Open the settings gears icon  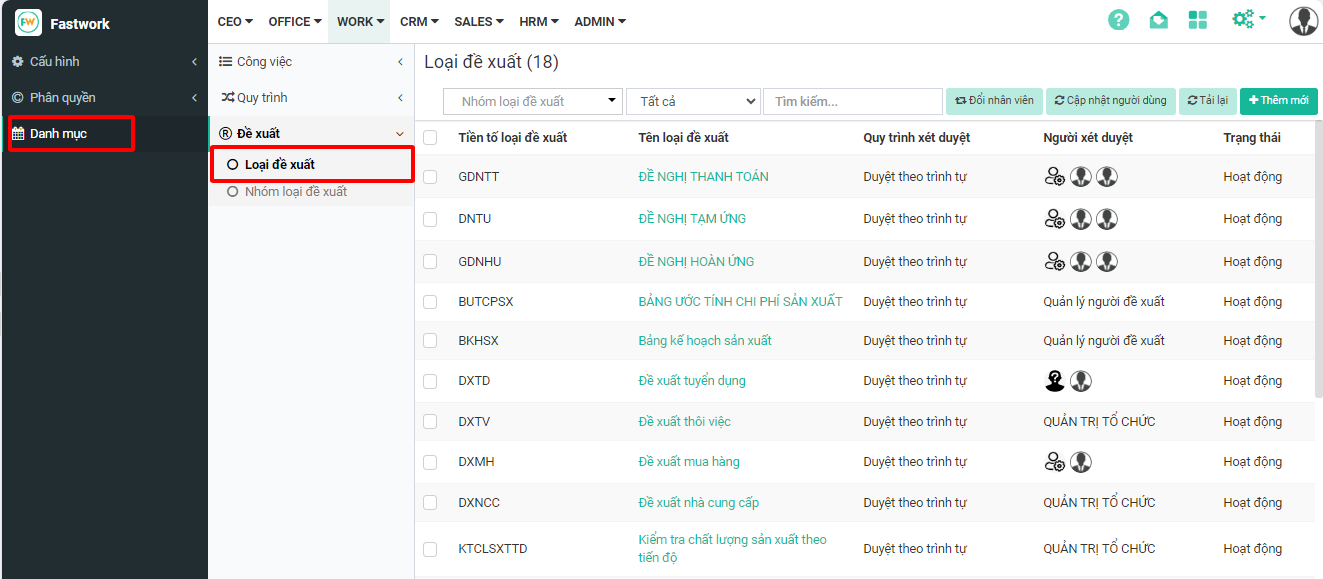pyautogui.click(x=1247, y=20)
